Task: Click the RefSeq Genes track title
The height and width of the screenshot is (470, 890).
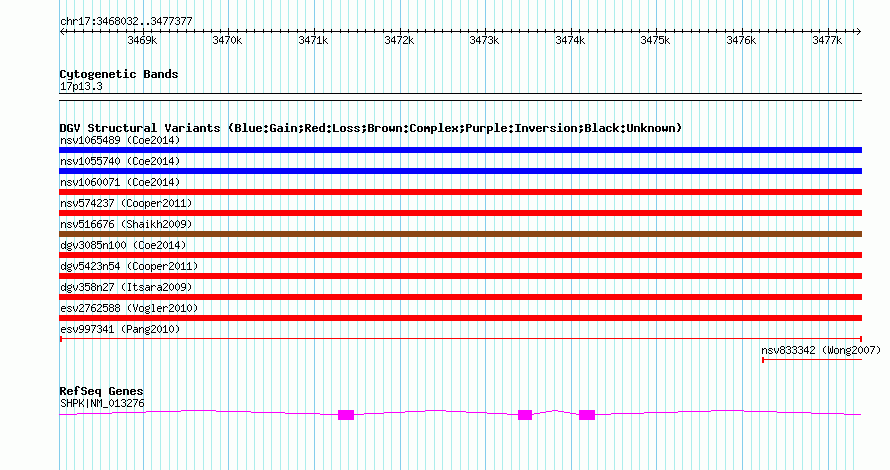Action: click(101, 391)
